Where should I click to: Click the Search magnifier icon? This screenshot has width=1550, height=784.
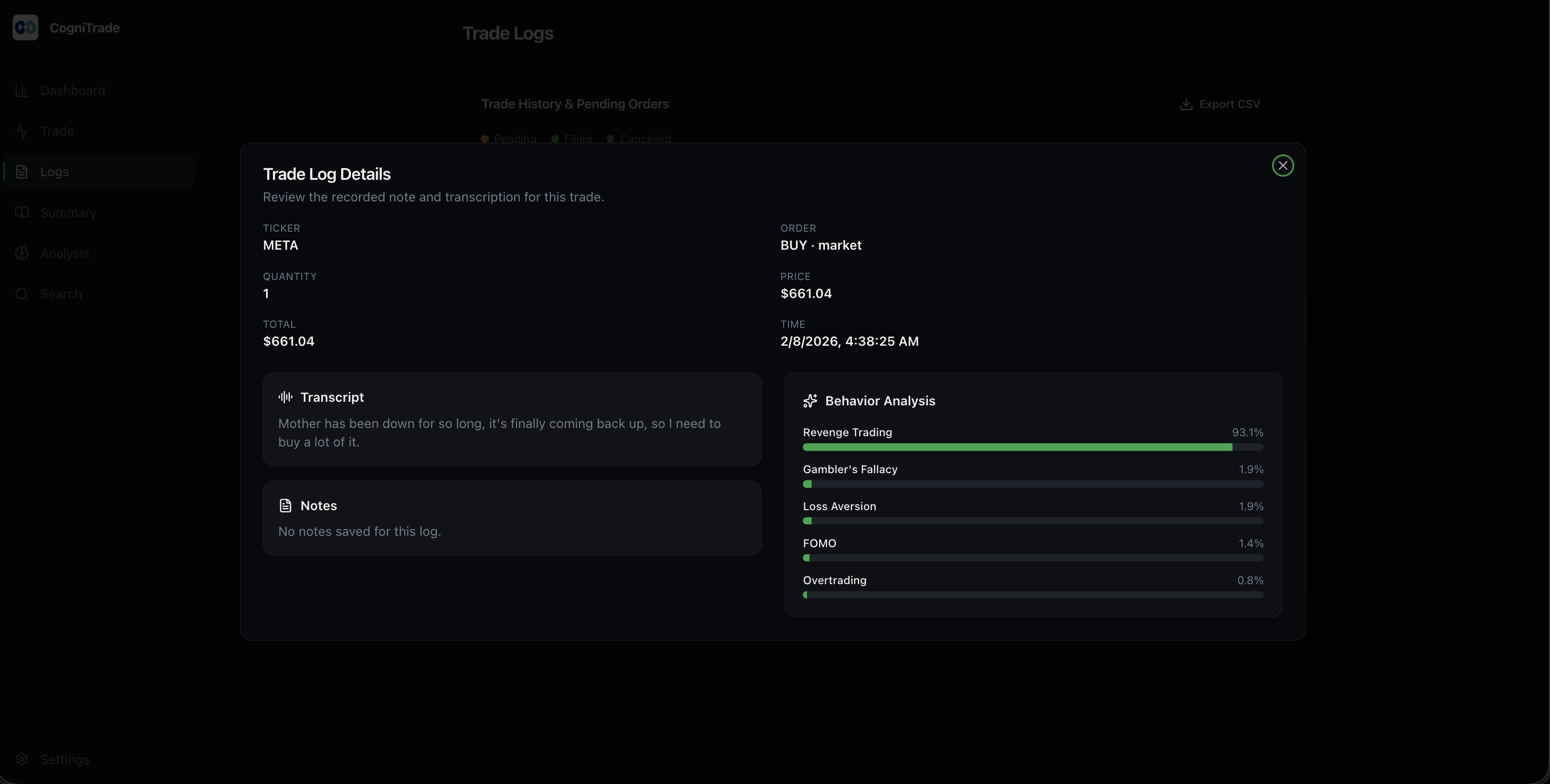tap(22, 294)
